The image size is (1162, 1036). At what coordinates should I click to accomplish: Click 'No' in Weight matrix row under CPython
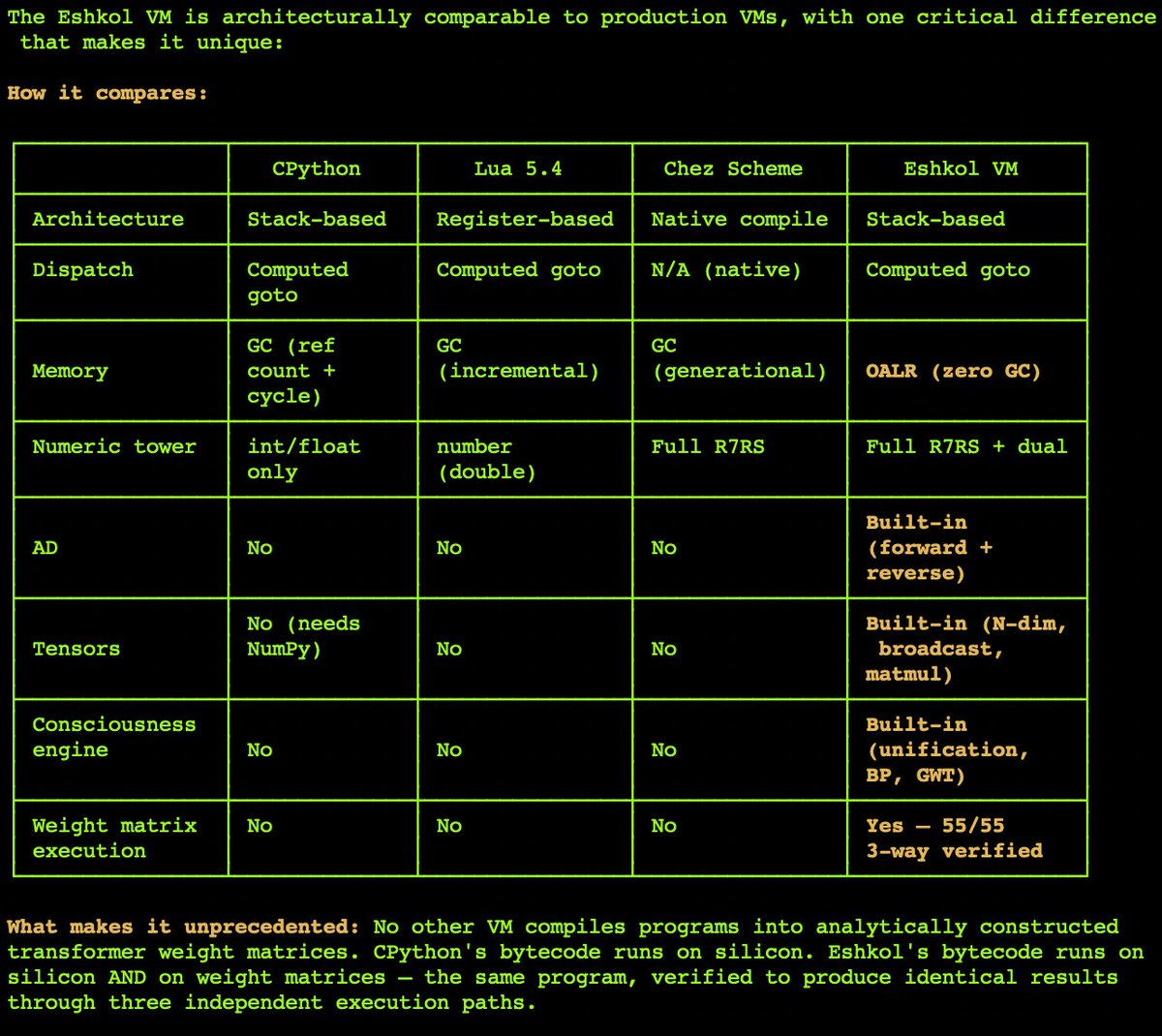[x=260, y=826]
